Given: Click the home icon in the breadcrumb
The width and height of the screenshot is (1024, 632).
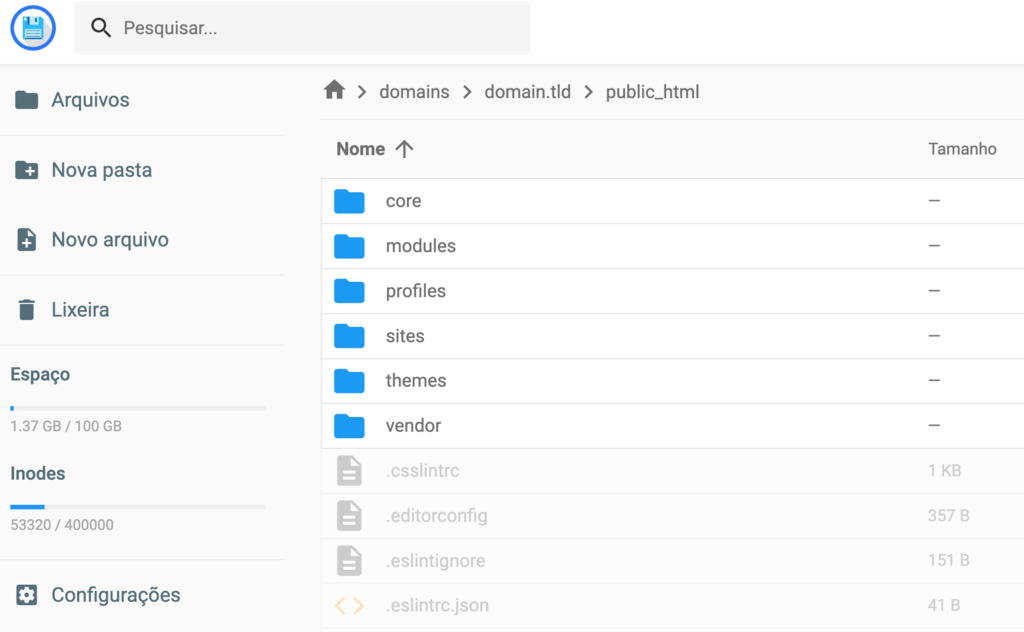Looking at the screenshot, I should (x=336, y=91).
